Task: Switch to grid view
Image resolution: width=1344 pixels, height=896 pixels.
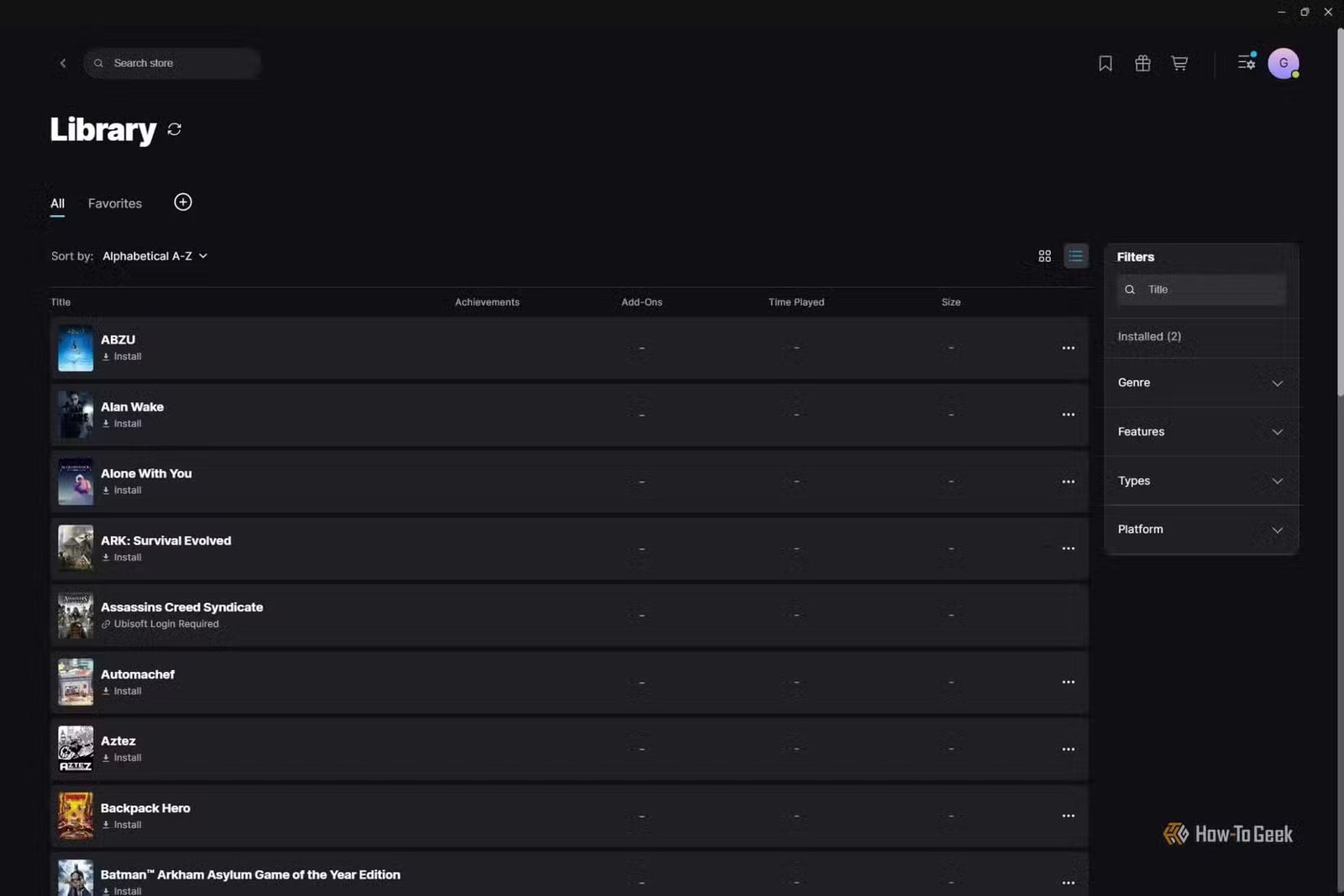Action: [x=1045, y=256]
